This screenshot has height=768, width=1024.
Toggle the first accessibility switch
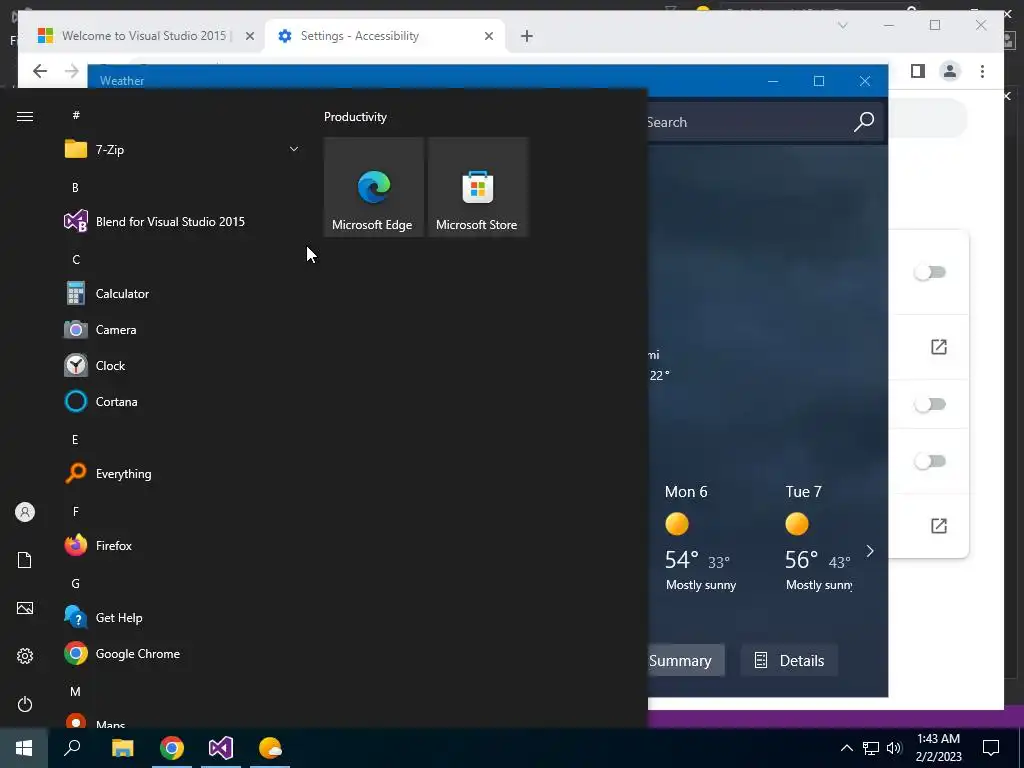click(931, 272)
